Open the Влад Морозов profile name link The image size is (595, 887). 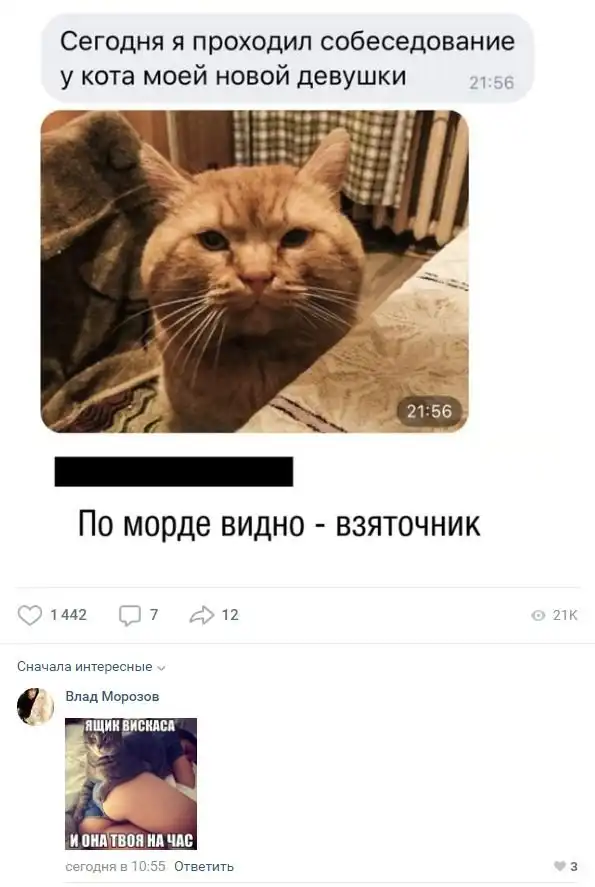(x=112, y=696)
